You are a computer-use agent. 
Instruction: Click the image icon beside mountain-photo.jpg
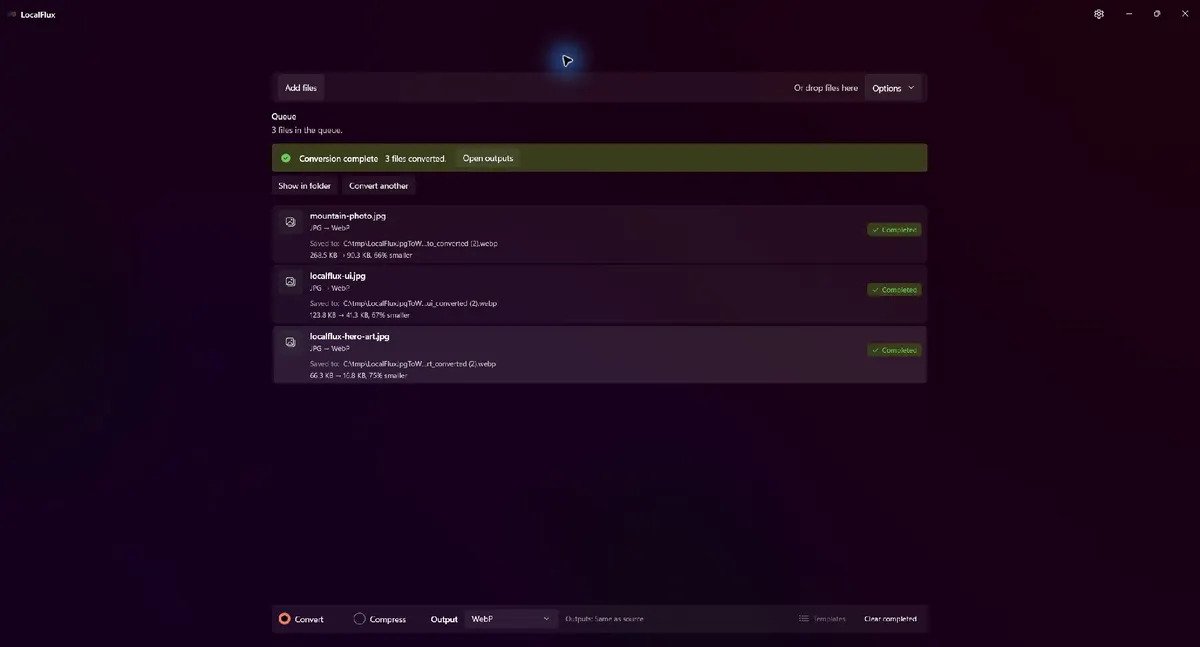(290, 222)
